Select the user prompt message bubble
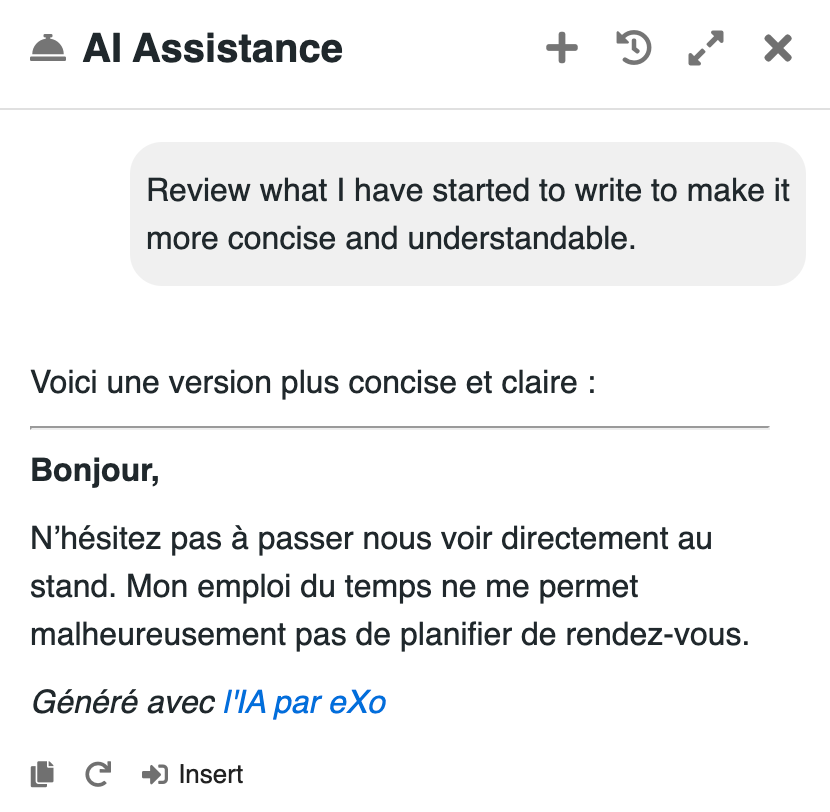 tap(468, 214)
